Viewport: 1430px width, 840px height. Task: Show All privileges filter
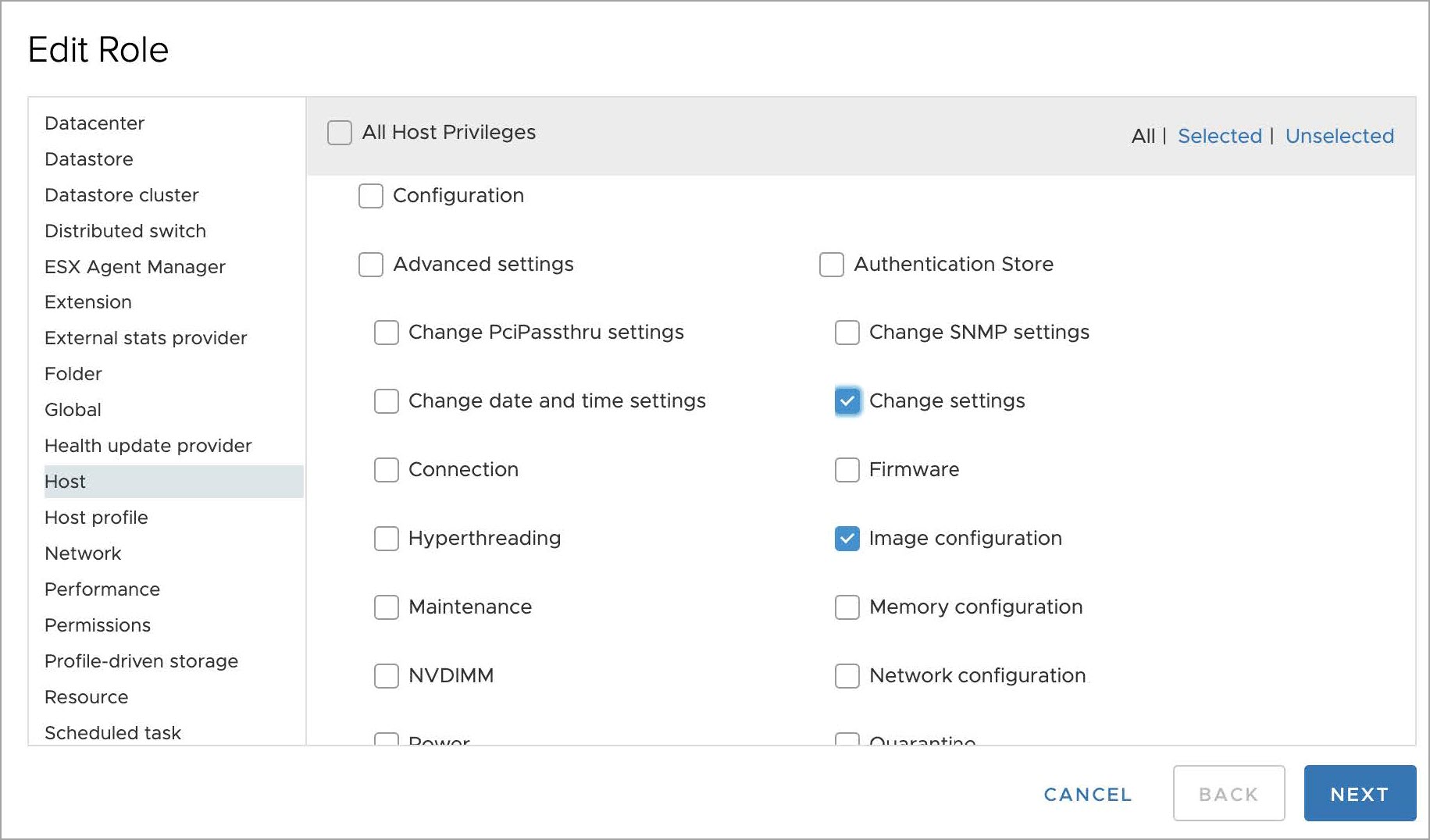pos(1143,136)
